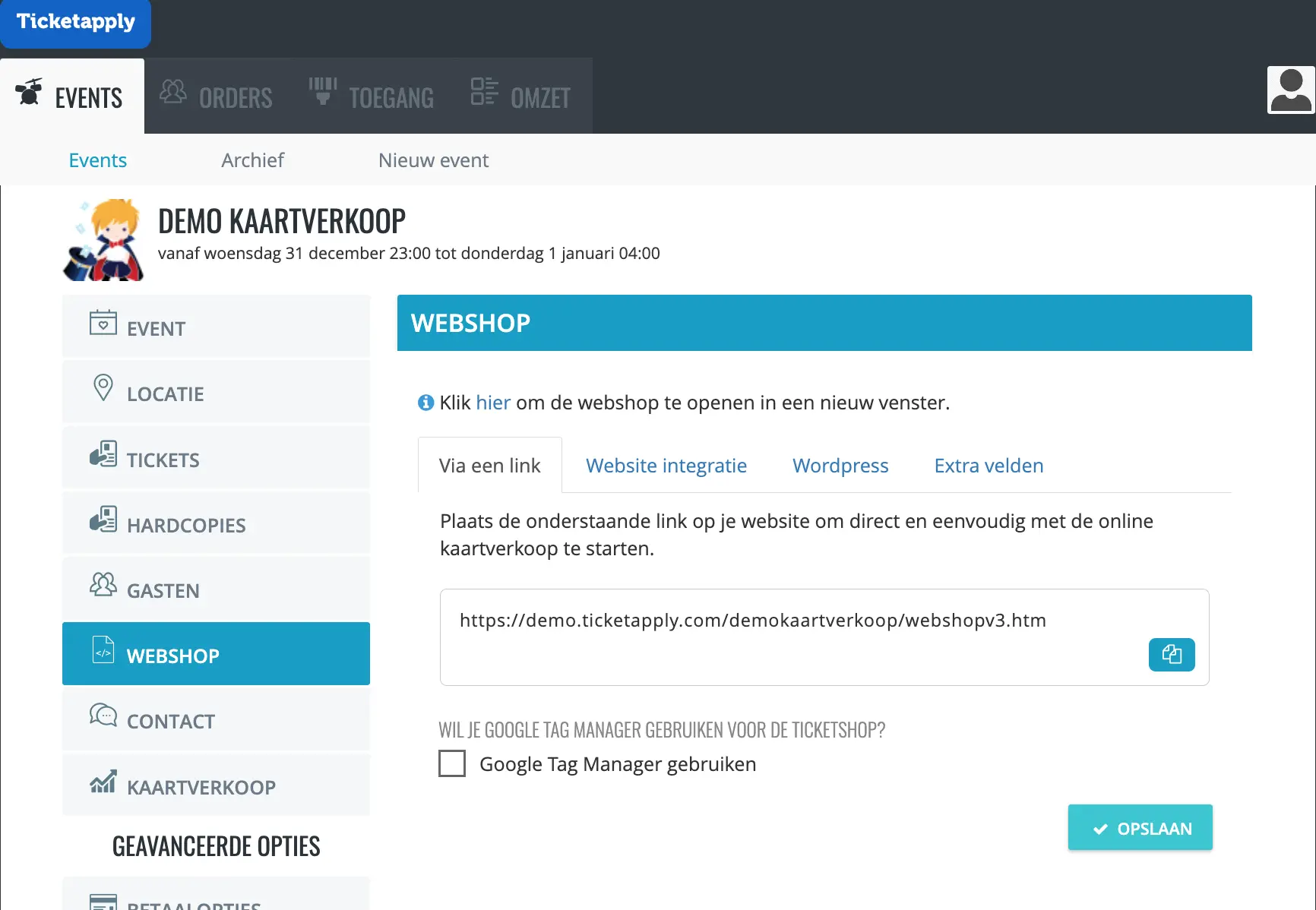Enable Google Tag Manager gebruiken checkbox
Screen dimensions: 1316x910
coord(452,763)
